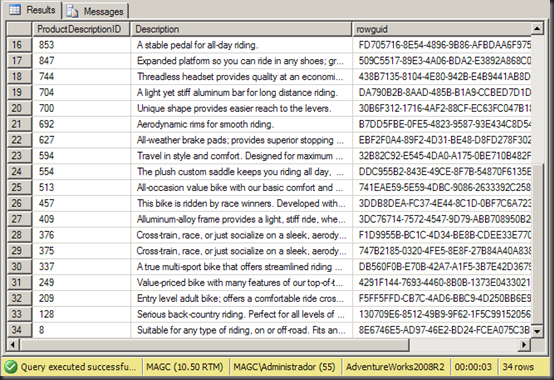Click 'All-weather brake pads' description cell
The width and height of the screenshot is (554, 380).
click(x=241, y=140)
